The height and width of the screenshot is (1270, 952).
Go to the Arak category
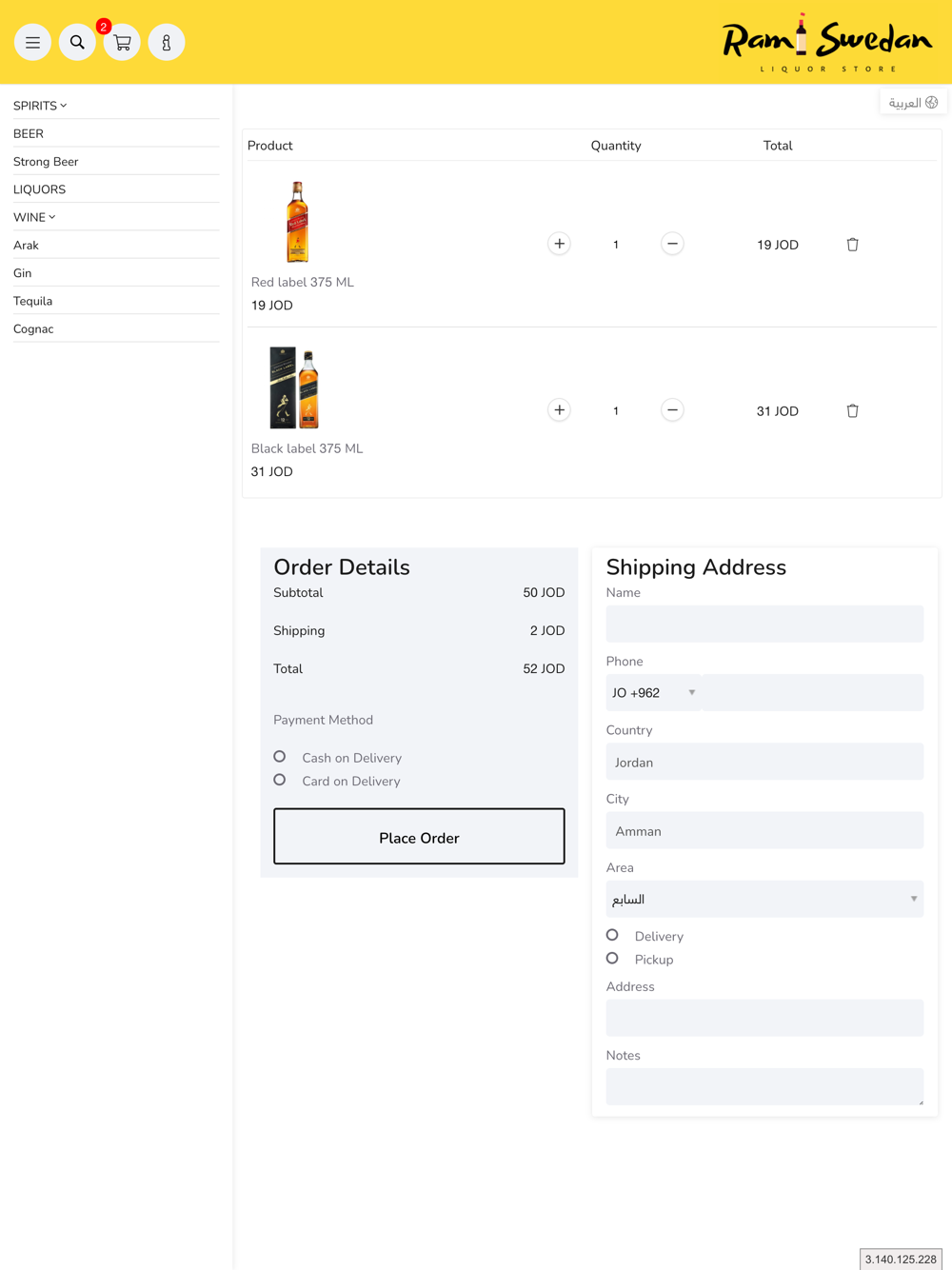(26, 246)
